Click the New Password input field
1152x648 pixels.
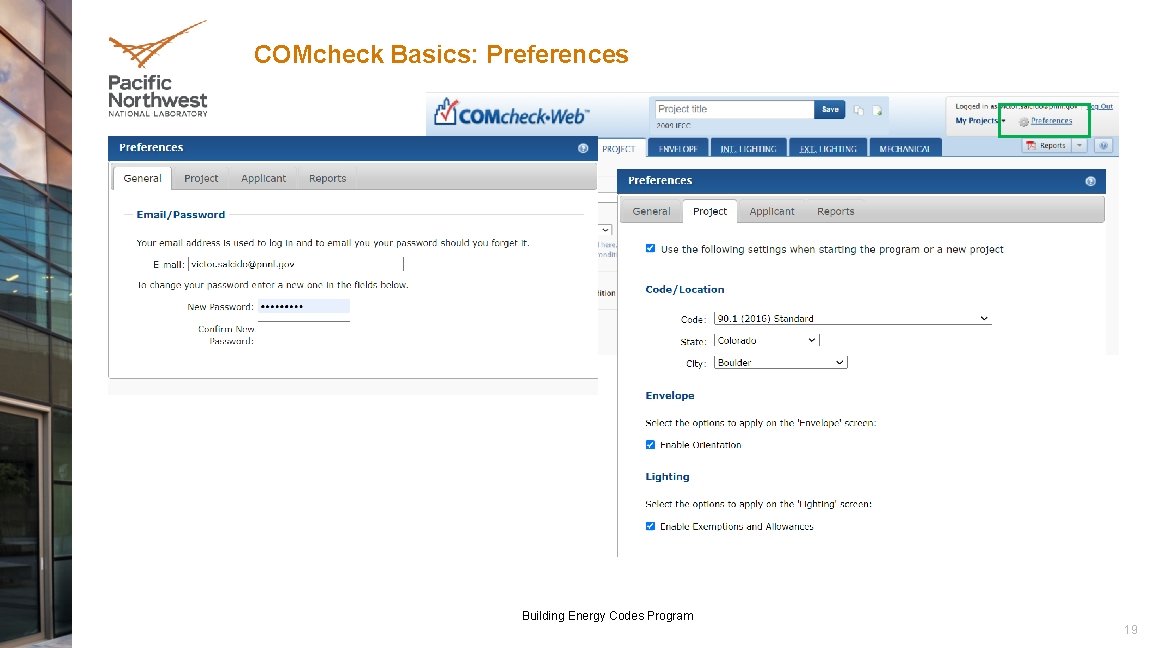303,307
